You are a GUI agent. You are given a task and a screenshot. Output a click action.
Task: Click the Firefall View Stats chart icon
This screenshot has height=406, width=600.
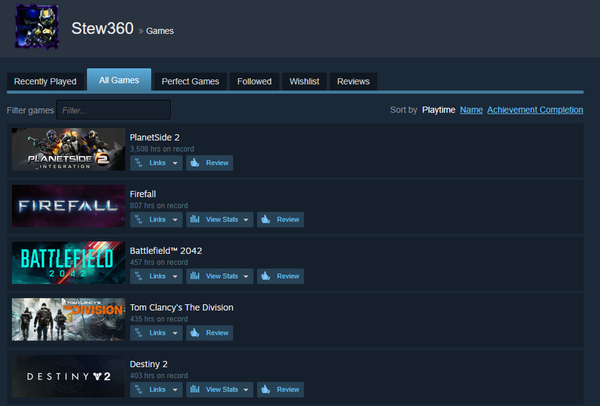point(195,219)
